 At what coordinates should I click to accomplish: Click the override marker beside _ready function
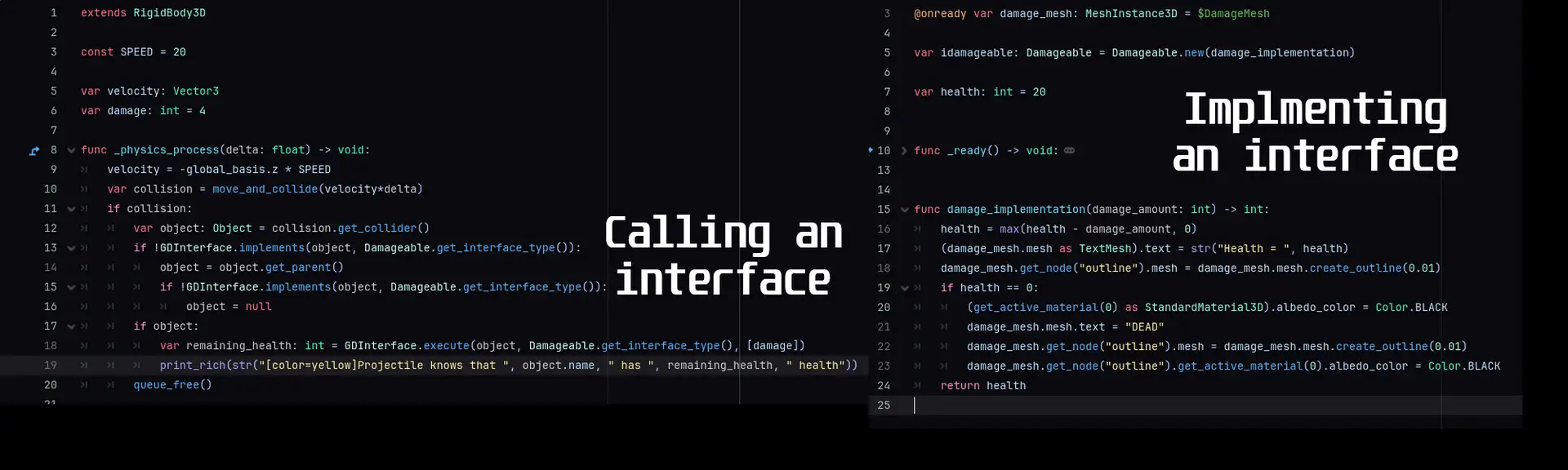pos(870,150)
